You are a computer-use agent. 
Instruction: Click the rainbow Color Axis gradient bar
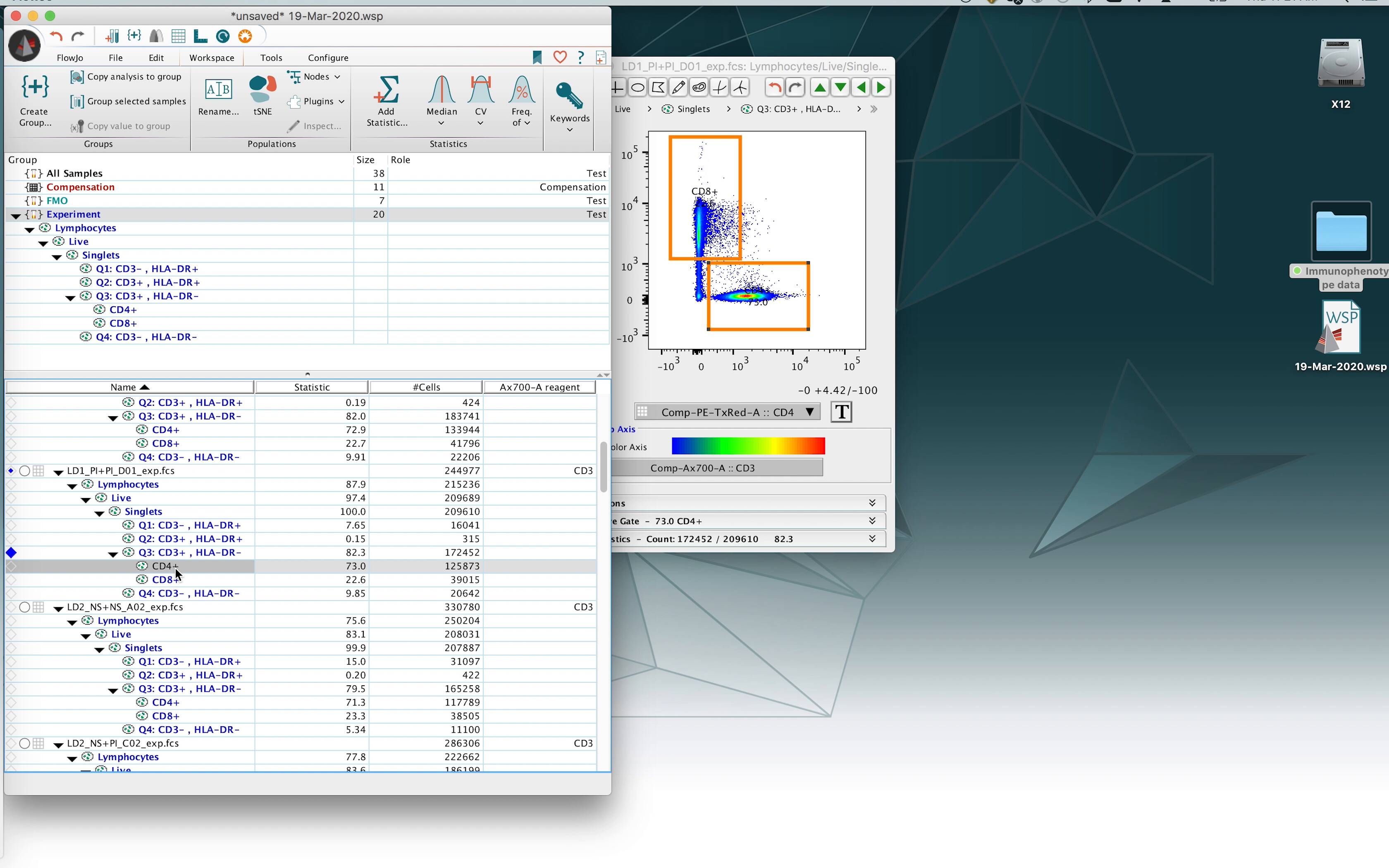[748, 446]
